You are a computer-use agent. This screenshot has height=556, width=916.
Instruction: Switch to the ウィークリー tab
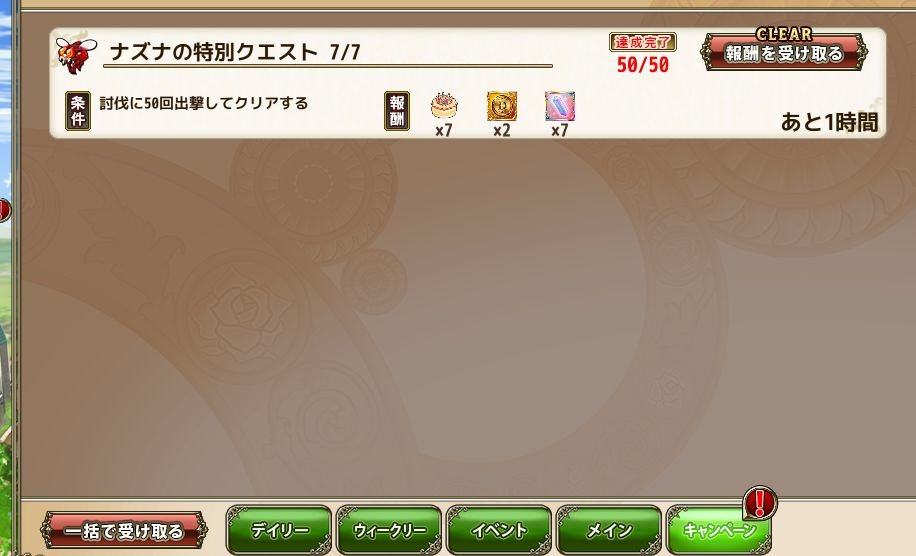click(x=389, y=530)
